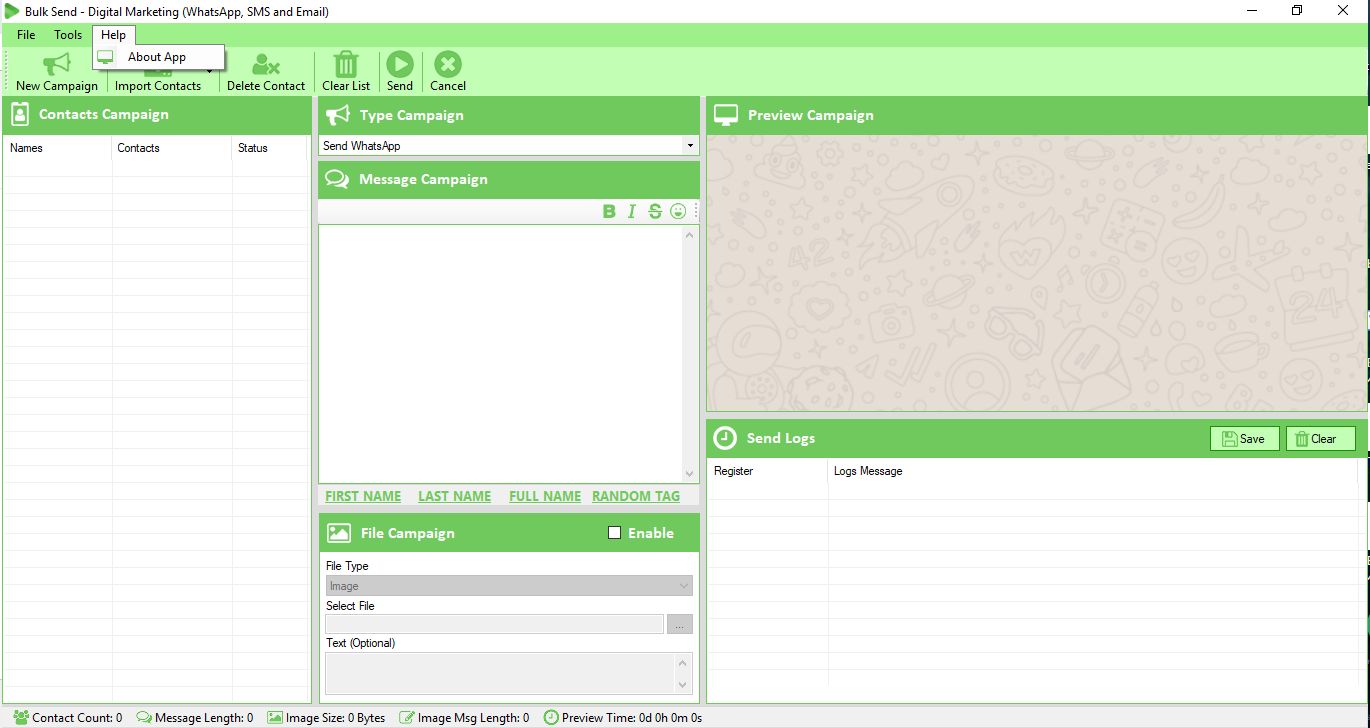The height and width of the screenshot is (728, 1370).
Task: Click the Bulk Send app icon in title bar
Action: [12, 11]
